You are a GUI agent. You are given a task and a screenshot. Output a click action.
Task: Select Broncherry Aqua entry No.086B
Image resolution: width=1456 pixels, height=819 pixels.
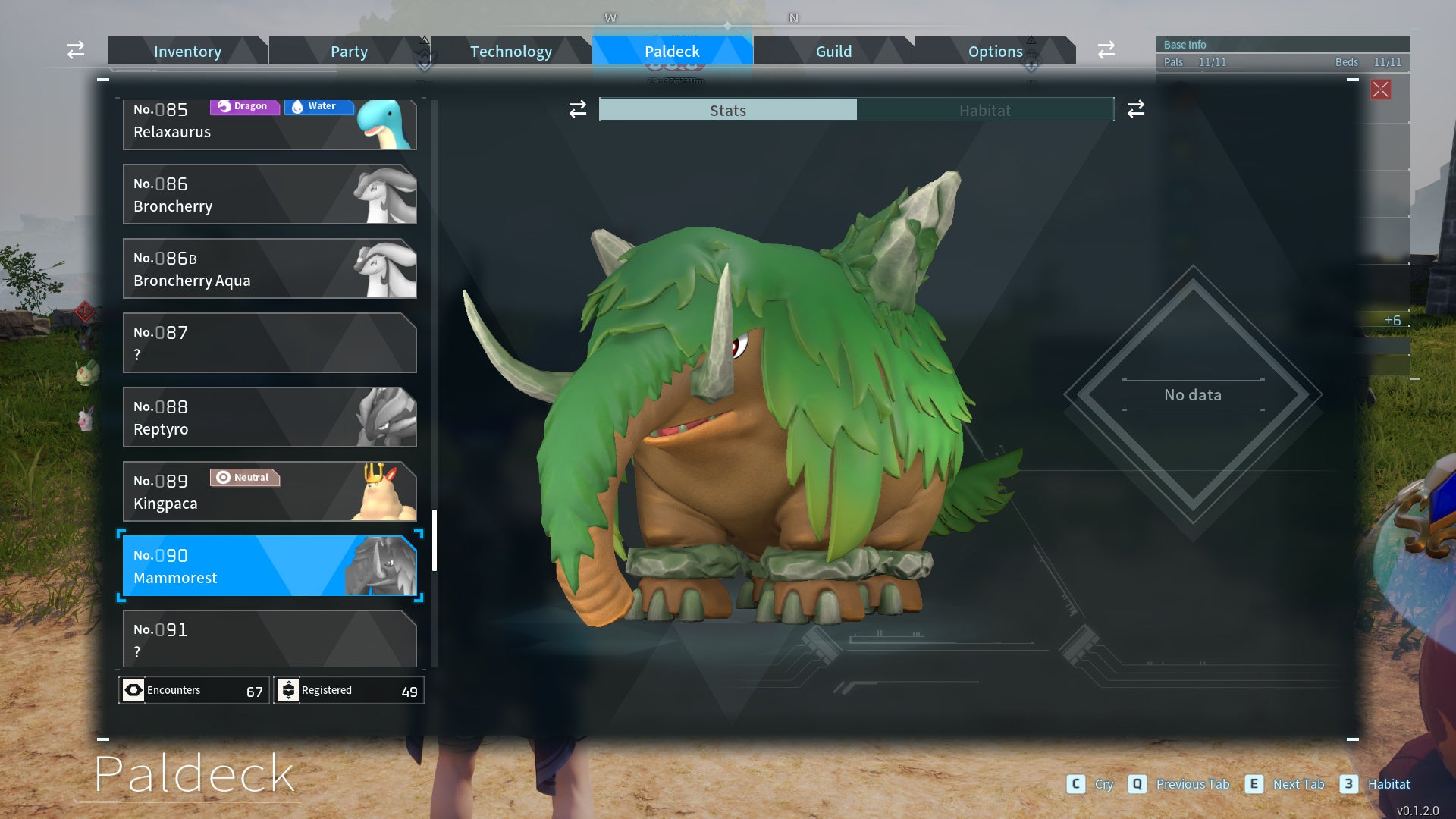270,268
